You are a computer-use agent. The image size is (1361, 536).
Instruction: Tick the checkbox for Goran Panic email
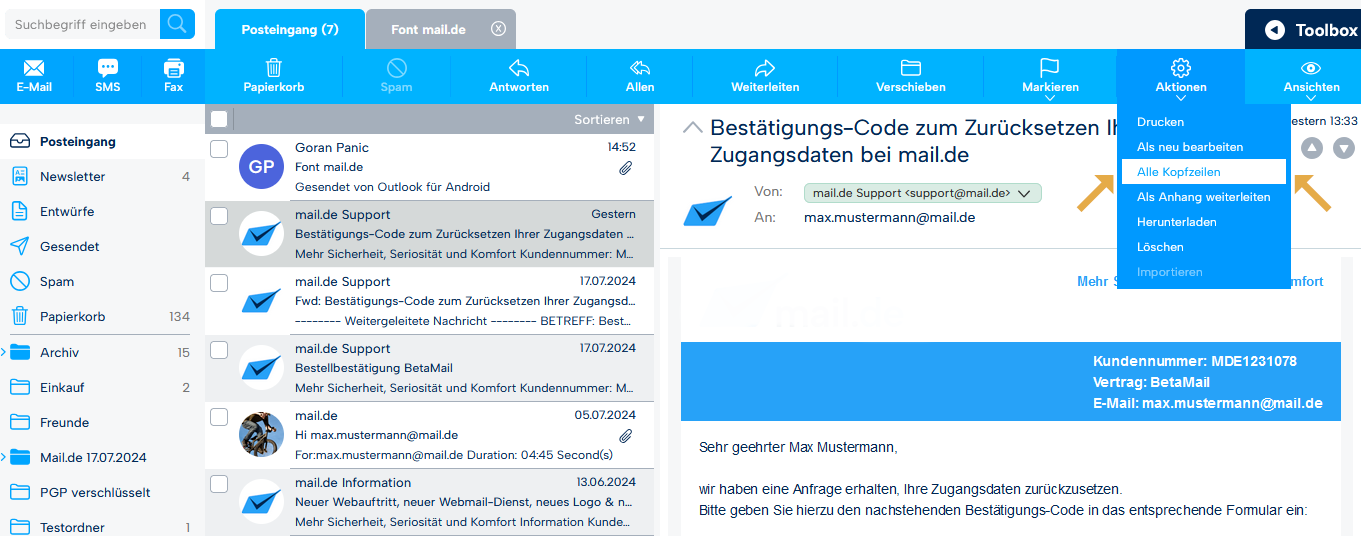219,149
